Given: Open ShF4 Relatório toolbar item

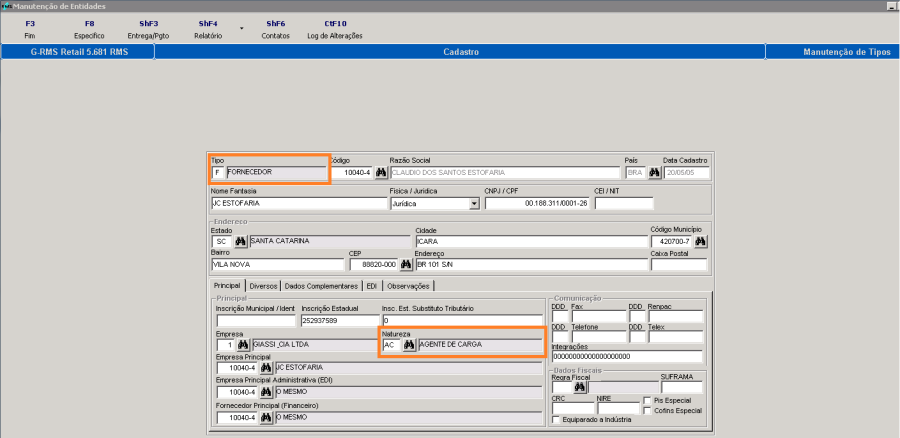Looking at the screenshot, I should (x=208, y=30).
